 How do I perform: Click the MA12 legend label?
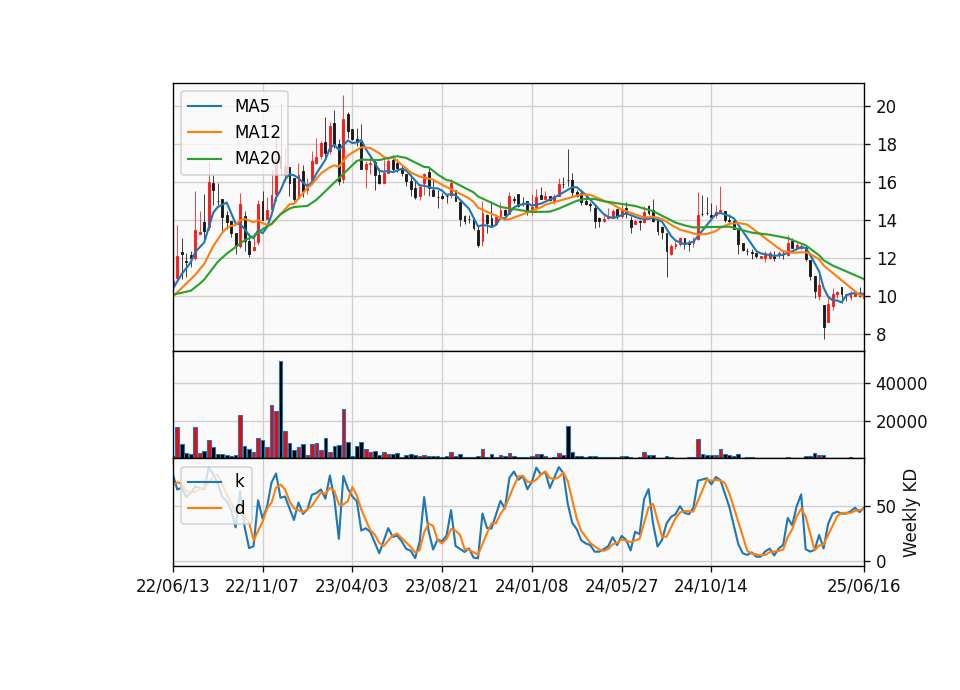click(257, 132)
